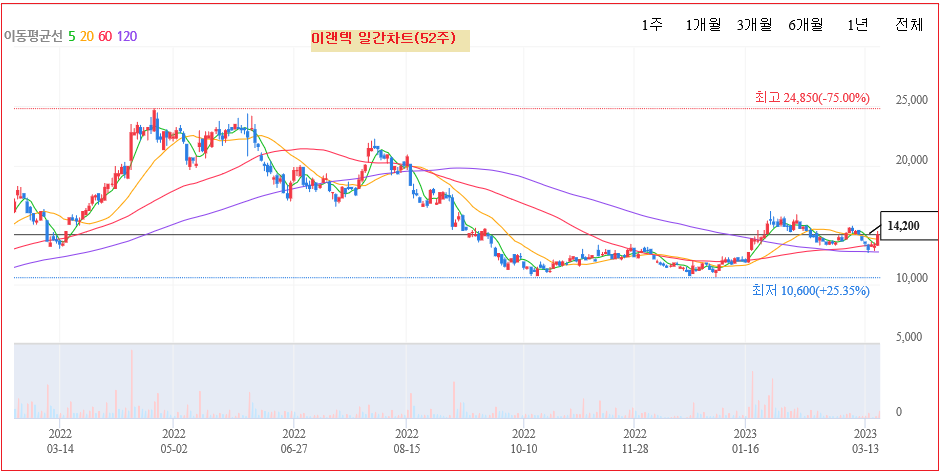The image size is (940, 475).
Task: Click the 2022 06-27 date label
Action: pos(294,440)
